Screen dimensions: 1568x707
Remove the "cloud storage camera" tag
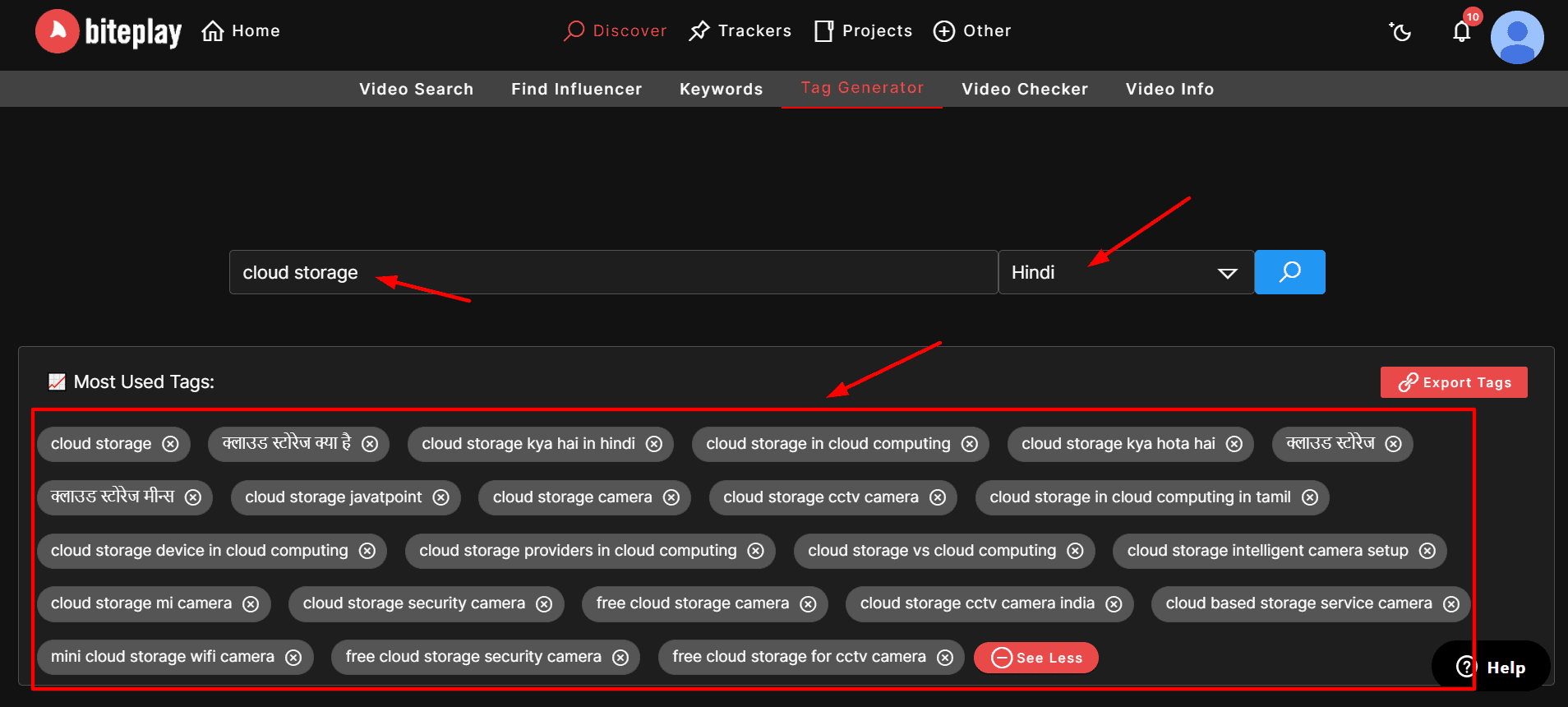[671, 497]
